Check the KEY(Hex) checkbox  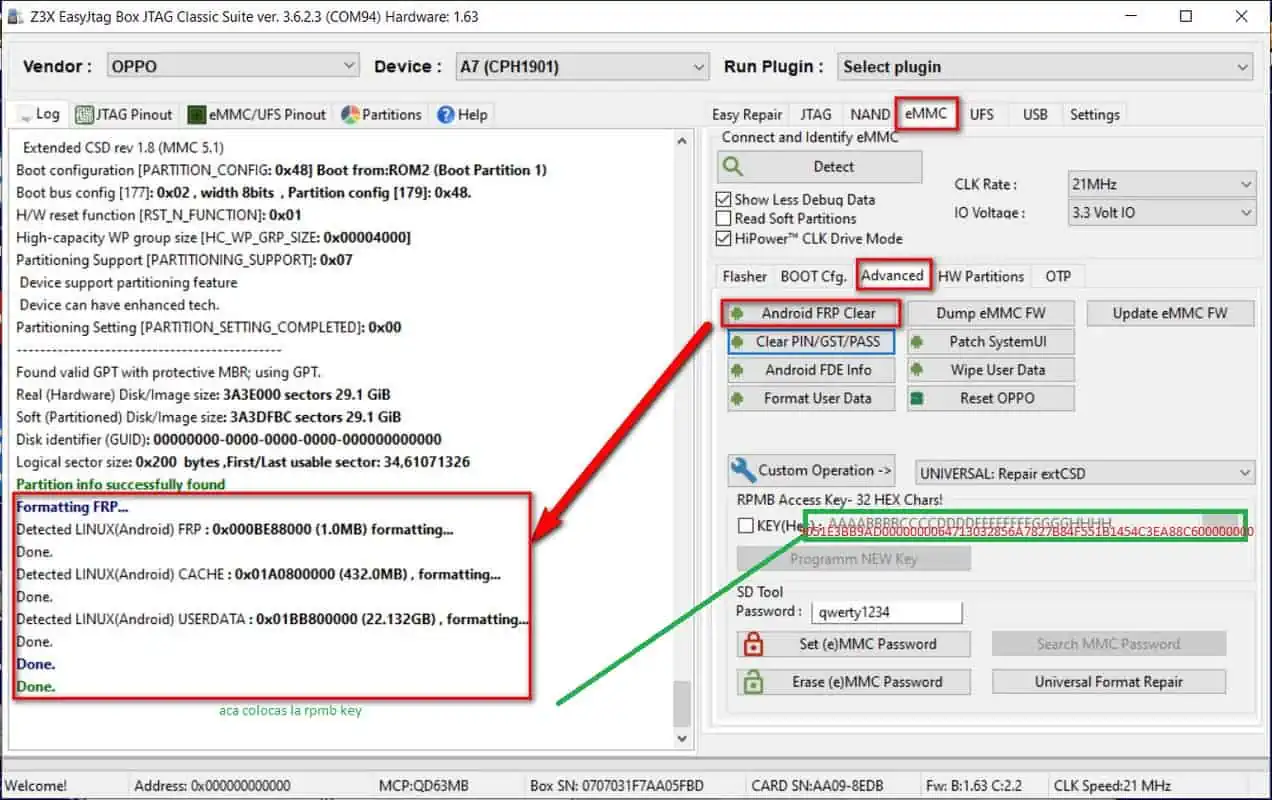point(745,525)
